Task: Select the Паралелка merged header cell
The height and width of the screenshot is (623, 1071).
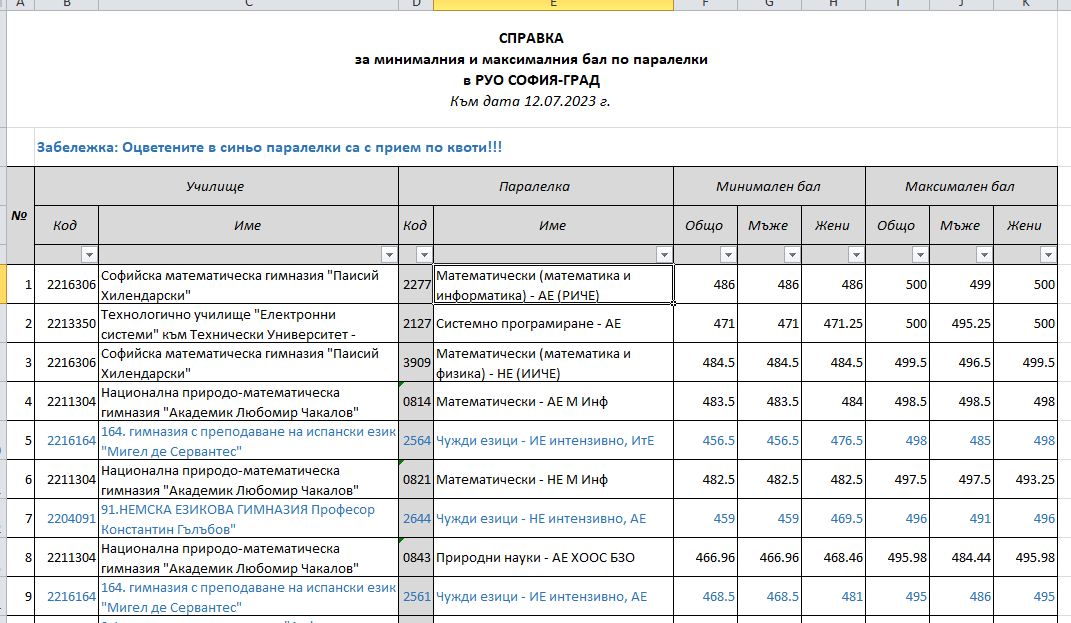Action: click(x=534, y=187)
